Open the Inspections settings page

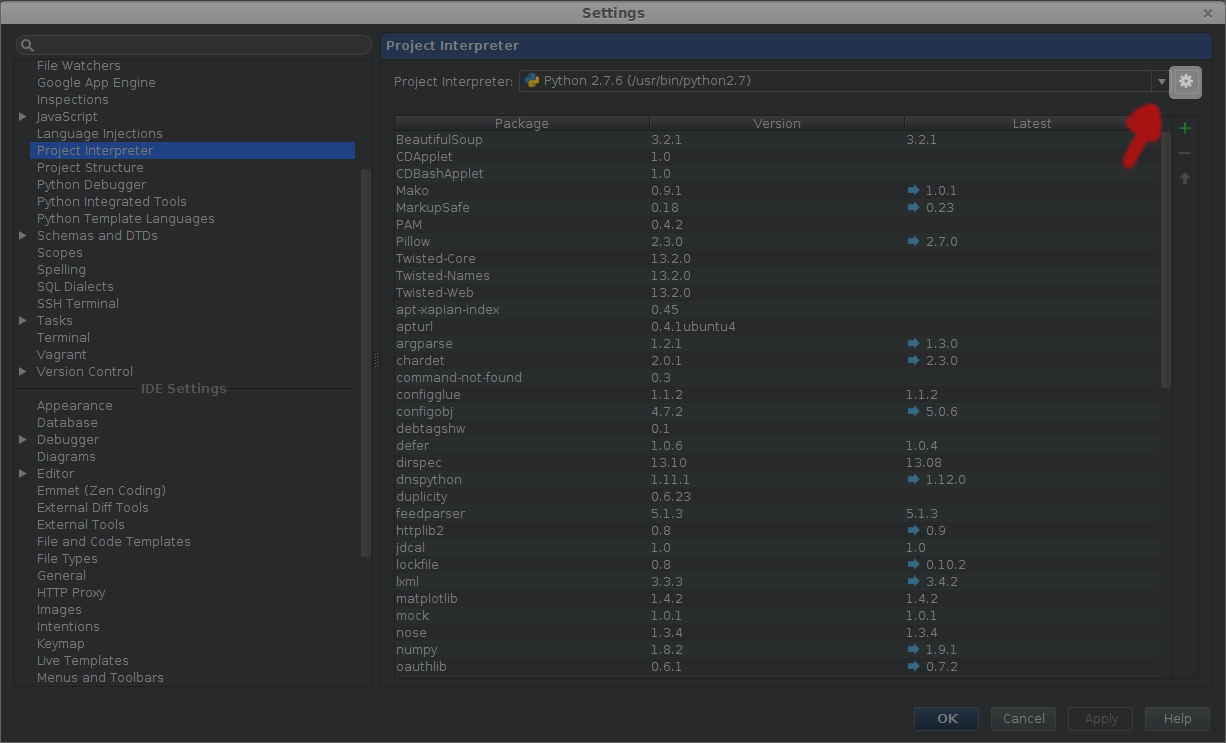73,100
